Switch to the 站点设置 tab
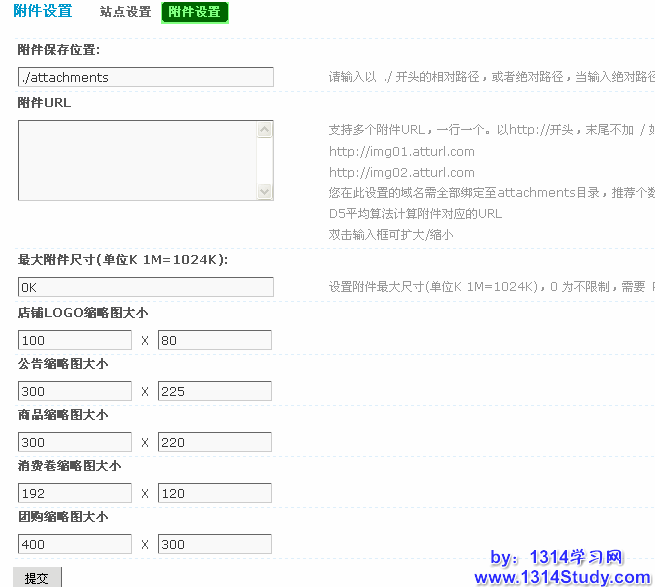655x587 pixels. click(x=125, y=12)
